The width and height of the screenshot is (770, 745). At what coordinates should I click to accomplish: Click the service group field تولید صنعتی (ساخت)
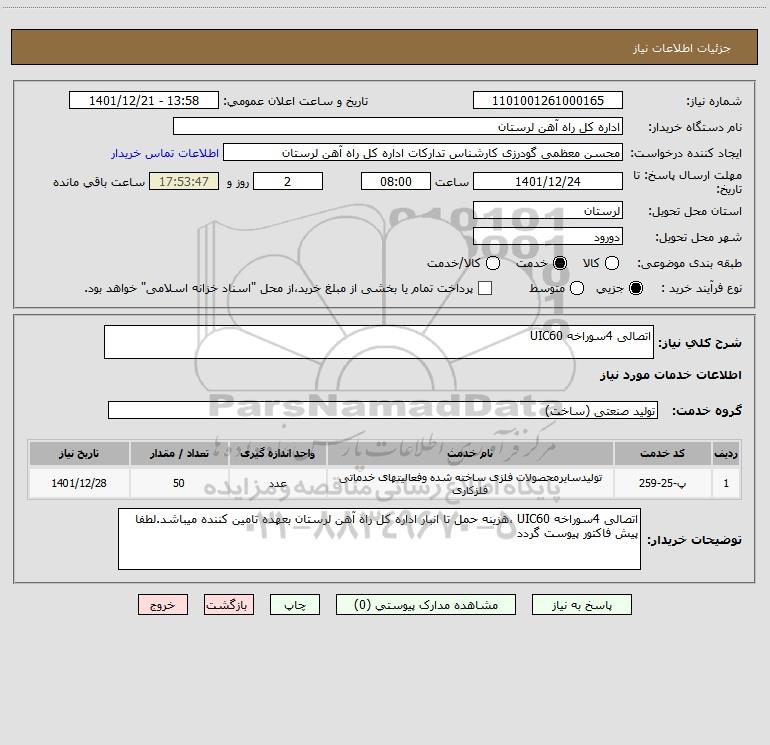point(383,410)
